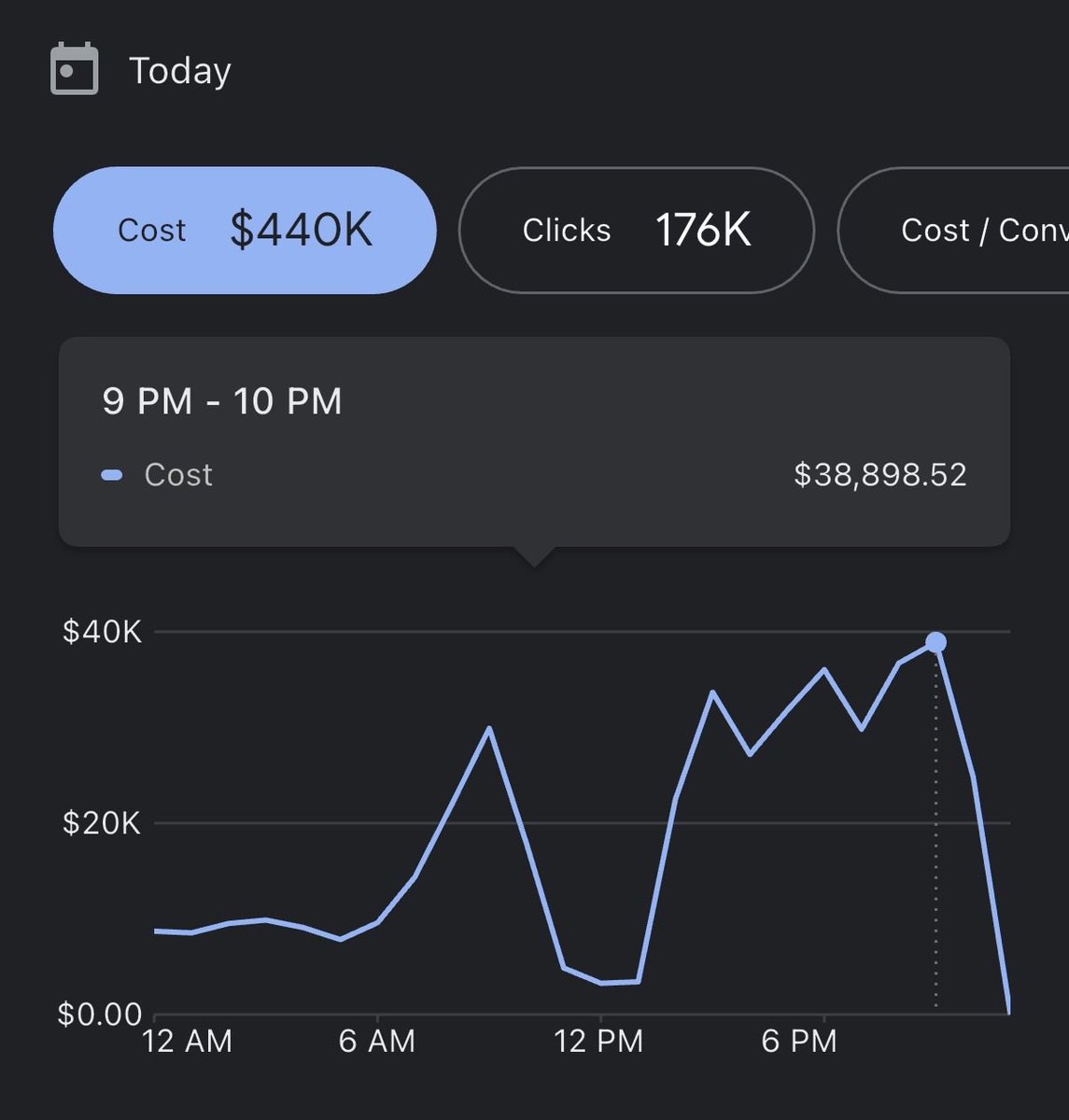This screenshot has width=1069, height=1120.
Task: Tap the Cost legend marker in tooltip
Action: (112, 476)
